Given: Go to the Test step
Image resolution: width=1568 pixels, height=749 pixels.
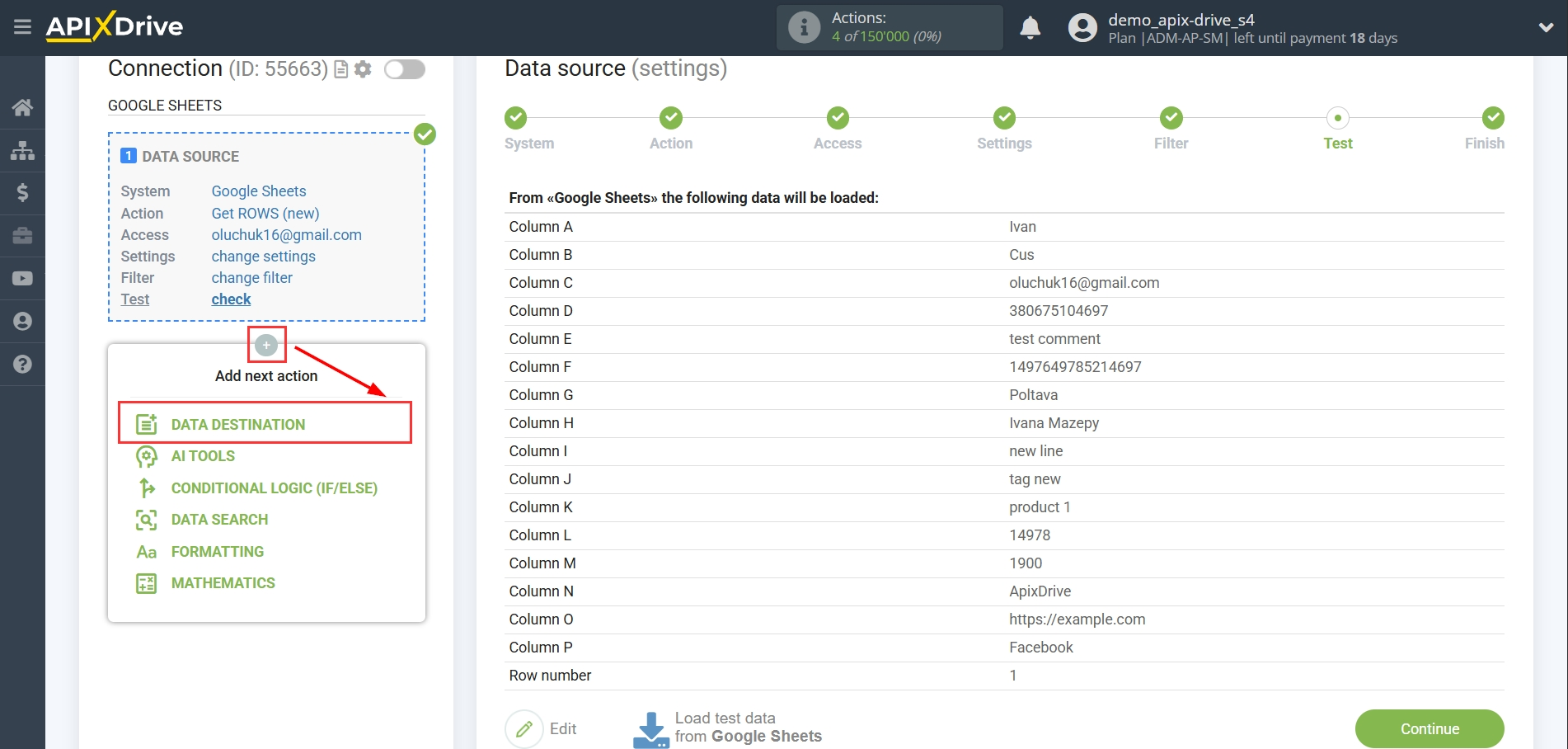Looking at the screenshot, I should (1337, 118).
